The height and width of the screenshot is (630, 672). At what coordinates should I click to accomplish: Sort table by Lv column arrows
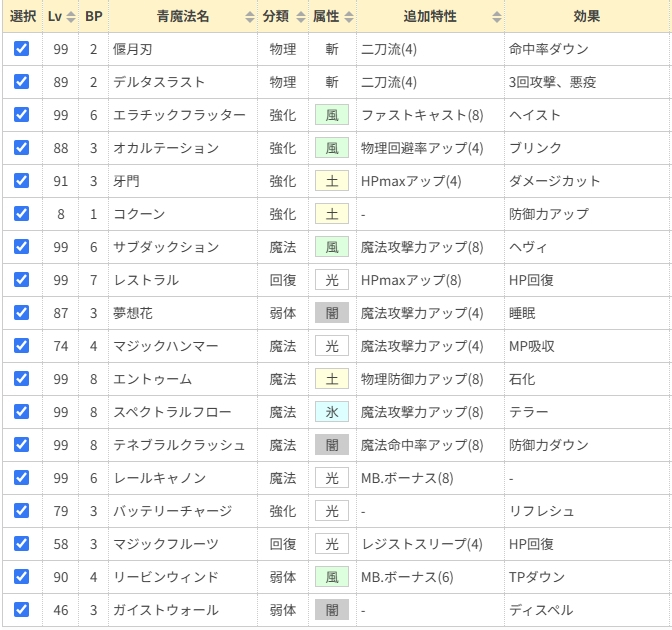click(70, 17)
